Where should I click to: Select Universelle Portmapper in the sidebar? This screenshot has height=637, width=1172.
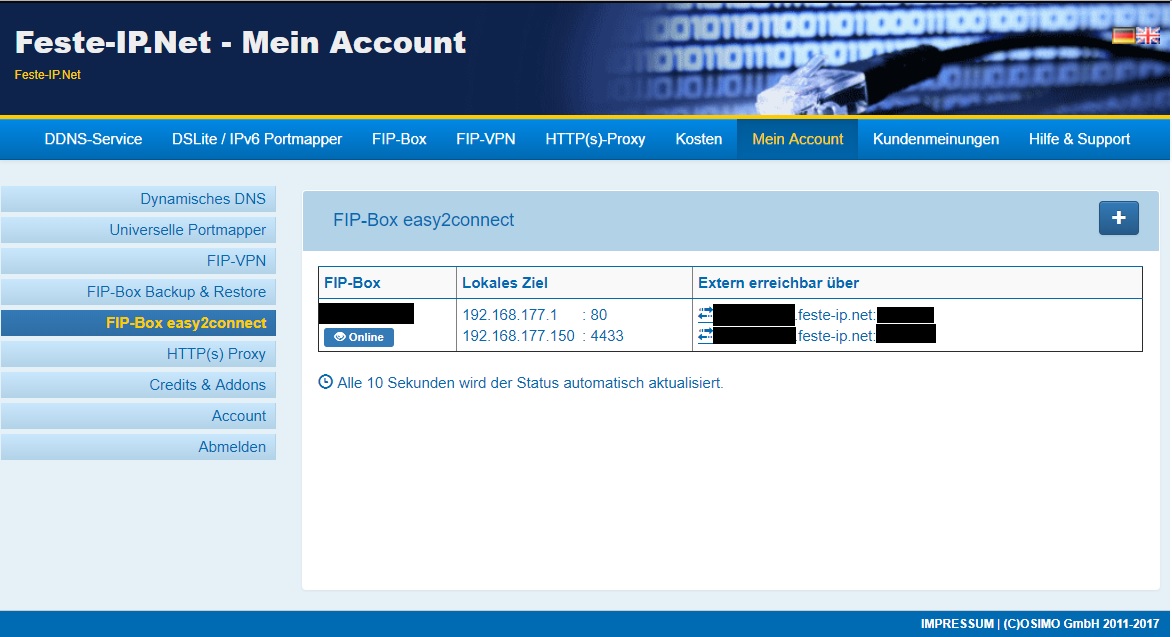point(188,230)
